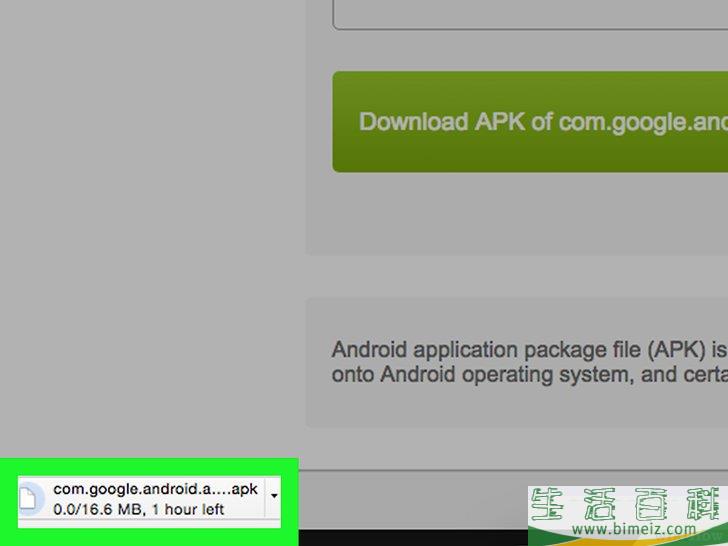Click the green Download APK button
The image size is (728, 546).
pyautogui.click(x=530, y=122)
